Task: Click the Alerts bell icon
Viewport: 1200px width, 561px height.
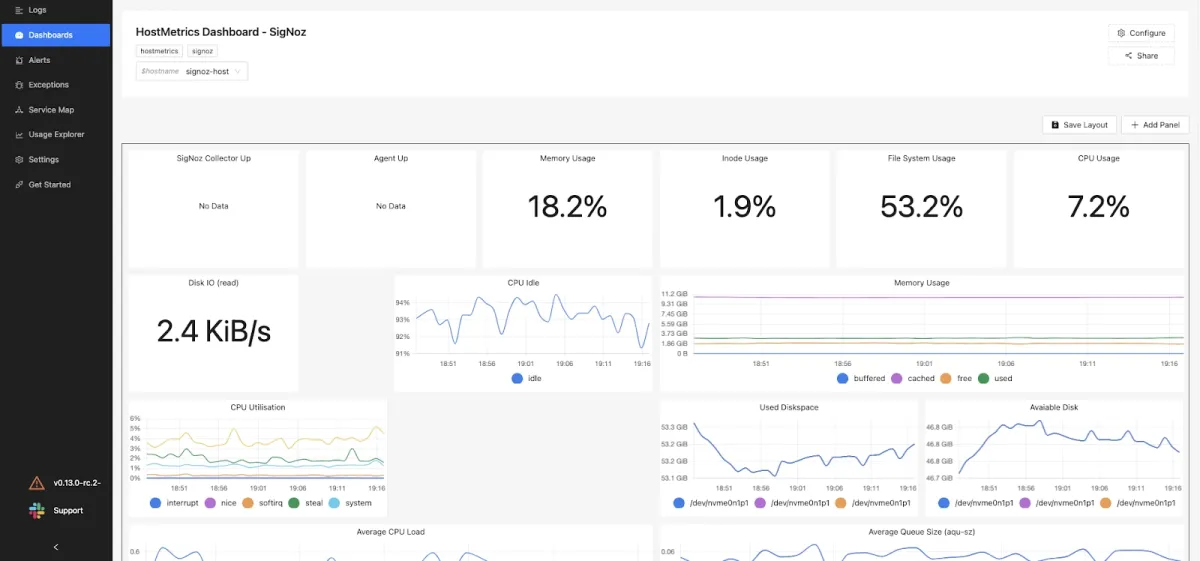Action: point(19,60)
